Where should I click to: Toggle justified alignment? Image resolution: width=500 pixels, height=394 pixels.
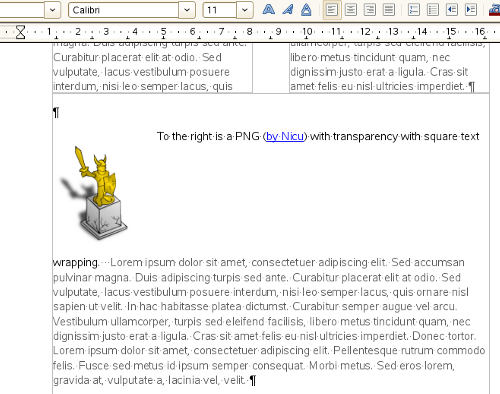(389, 10)
